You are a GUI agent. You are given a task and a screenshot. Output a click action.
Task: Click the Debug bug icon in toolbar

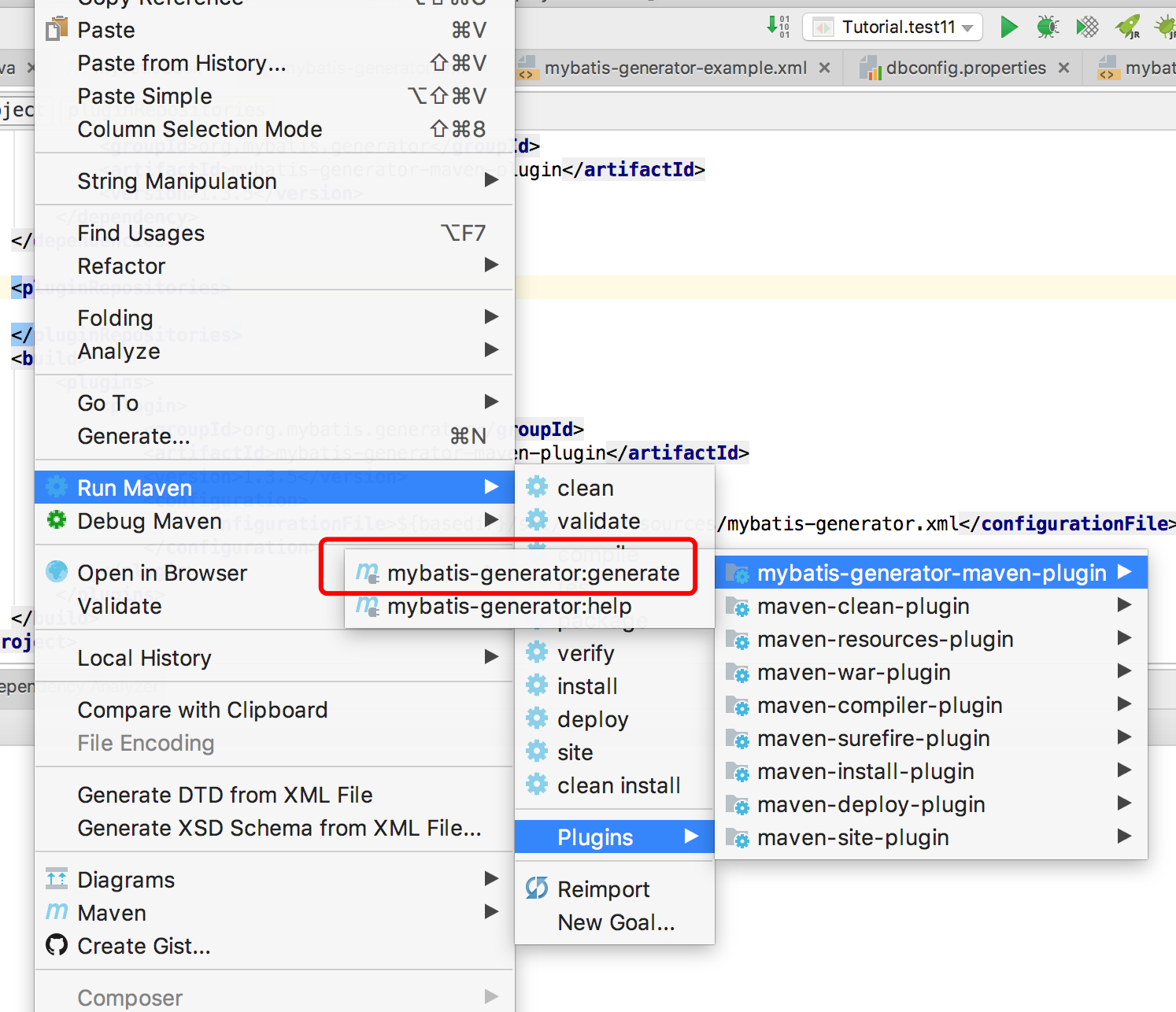point(1048,27)
